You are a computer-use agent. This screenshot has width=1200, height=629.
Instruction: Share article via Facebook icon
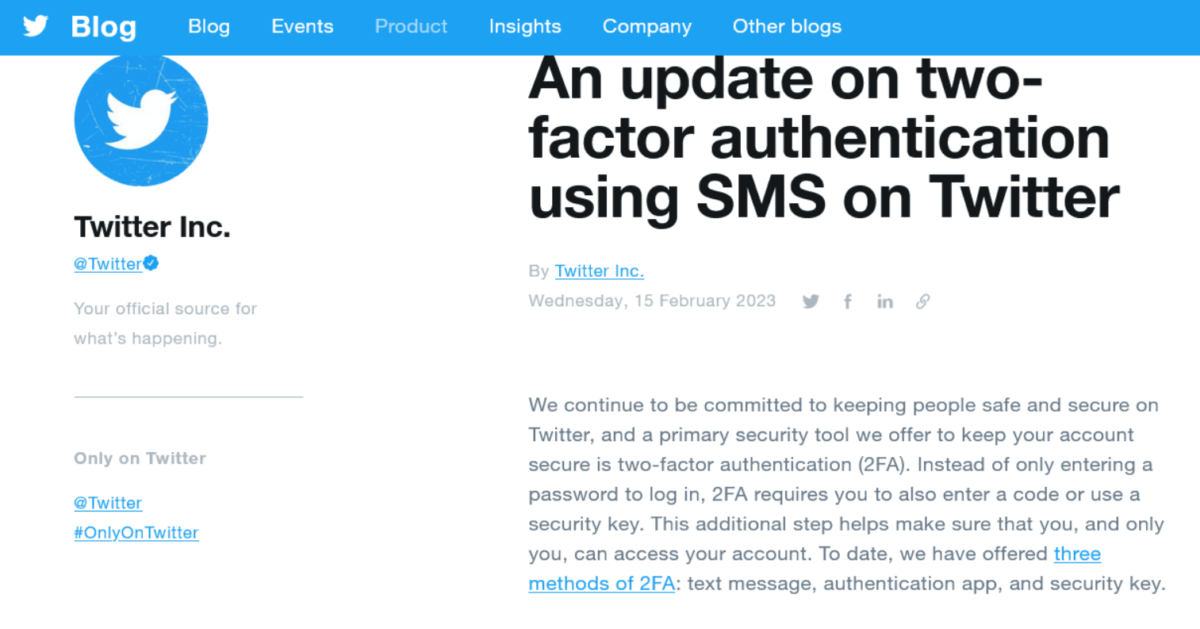(848, 301)
